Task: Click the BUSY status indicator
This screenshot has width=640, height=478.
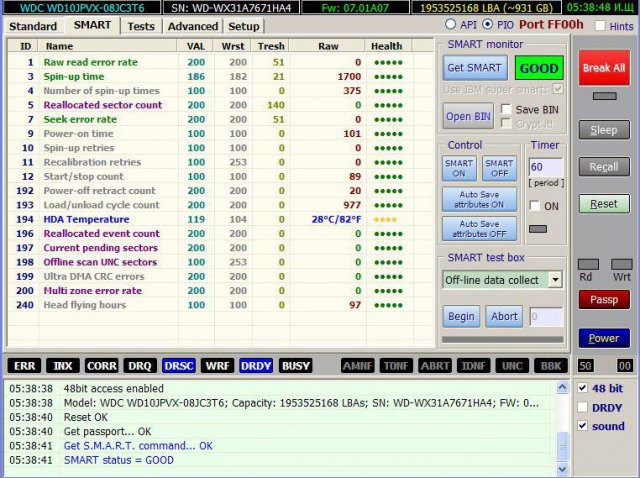Action: pos(295,366)
